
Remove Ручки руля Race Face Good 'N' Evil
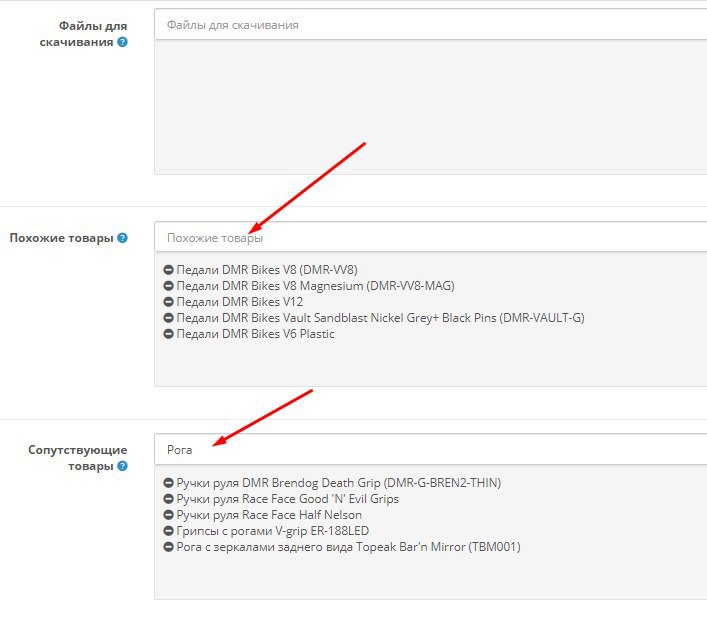(168, 499)
